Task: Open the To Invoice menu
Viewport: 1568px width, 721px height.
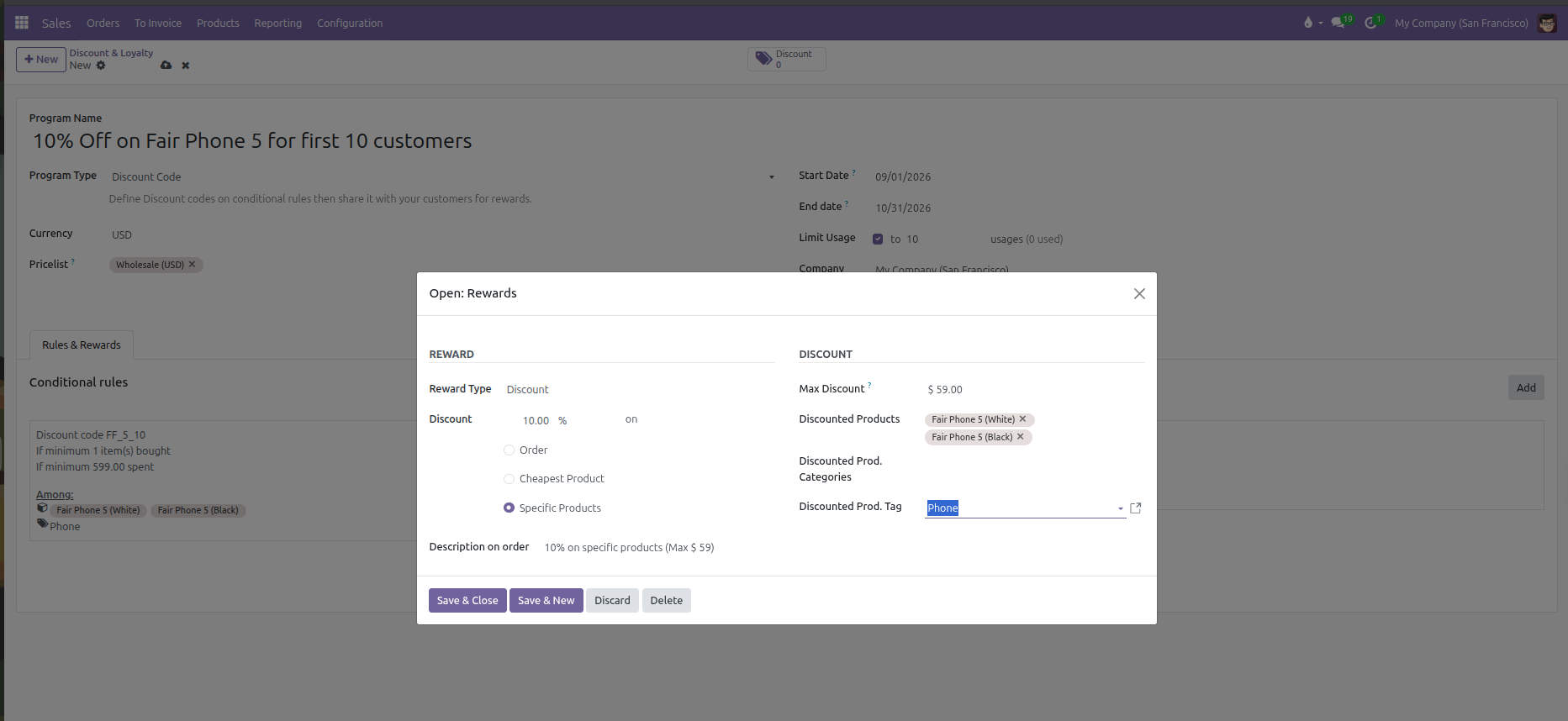Action: [x=158, y=23]
